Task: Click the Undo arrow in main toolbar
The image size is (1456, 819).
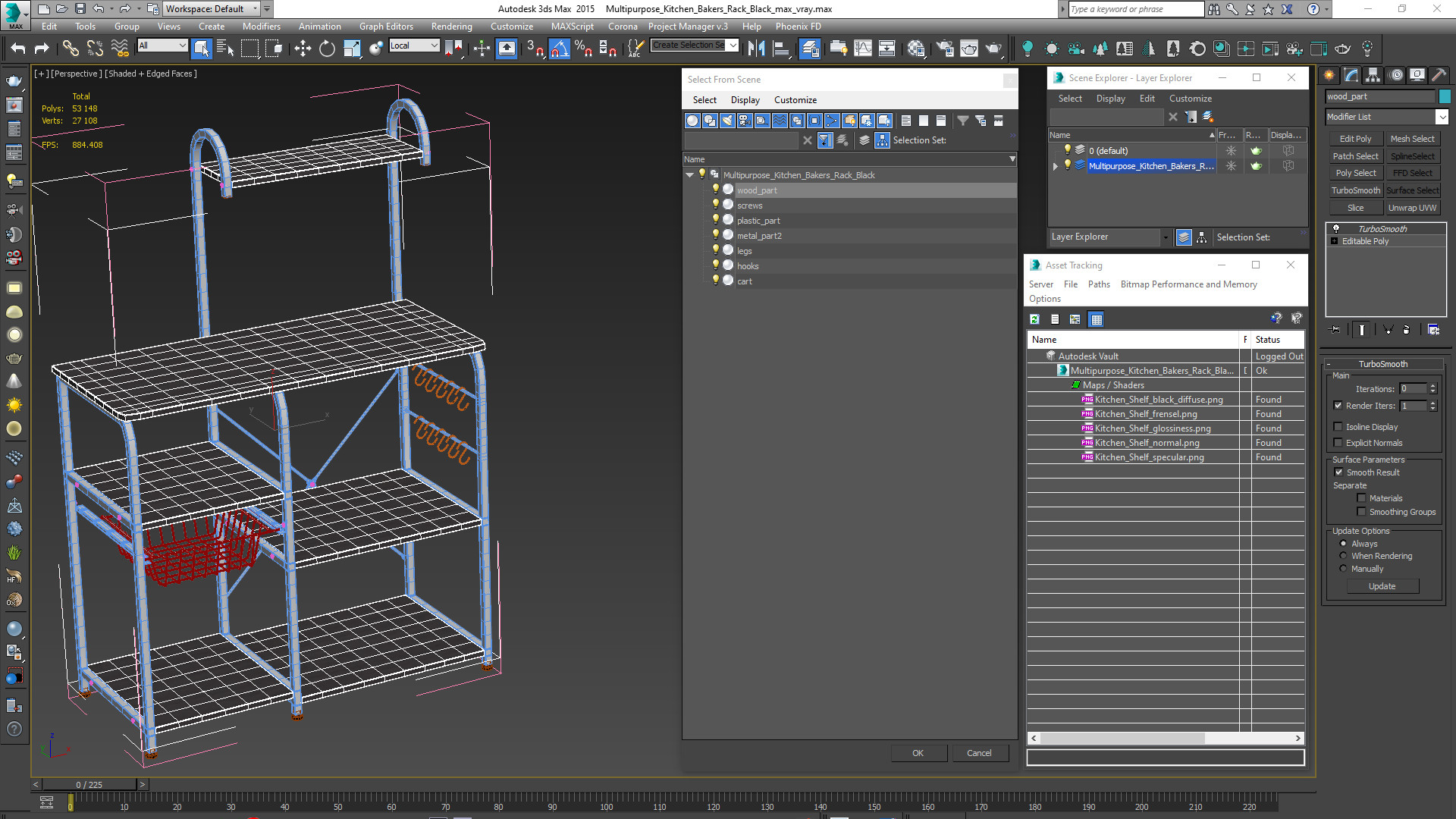Action: pos(18,49)
